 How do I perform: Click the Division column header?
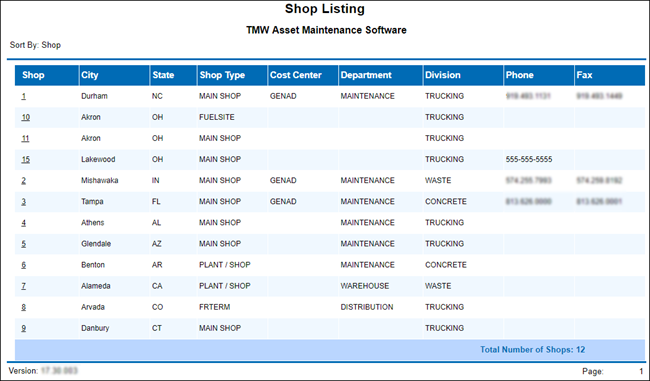[443, 75]
